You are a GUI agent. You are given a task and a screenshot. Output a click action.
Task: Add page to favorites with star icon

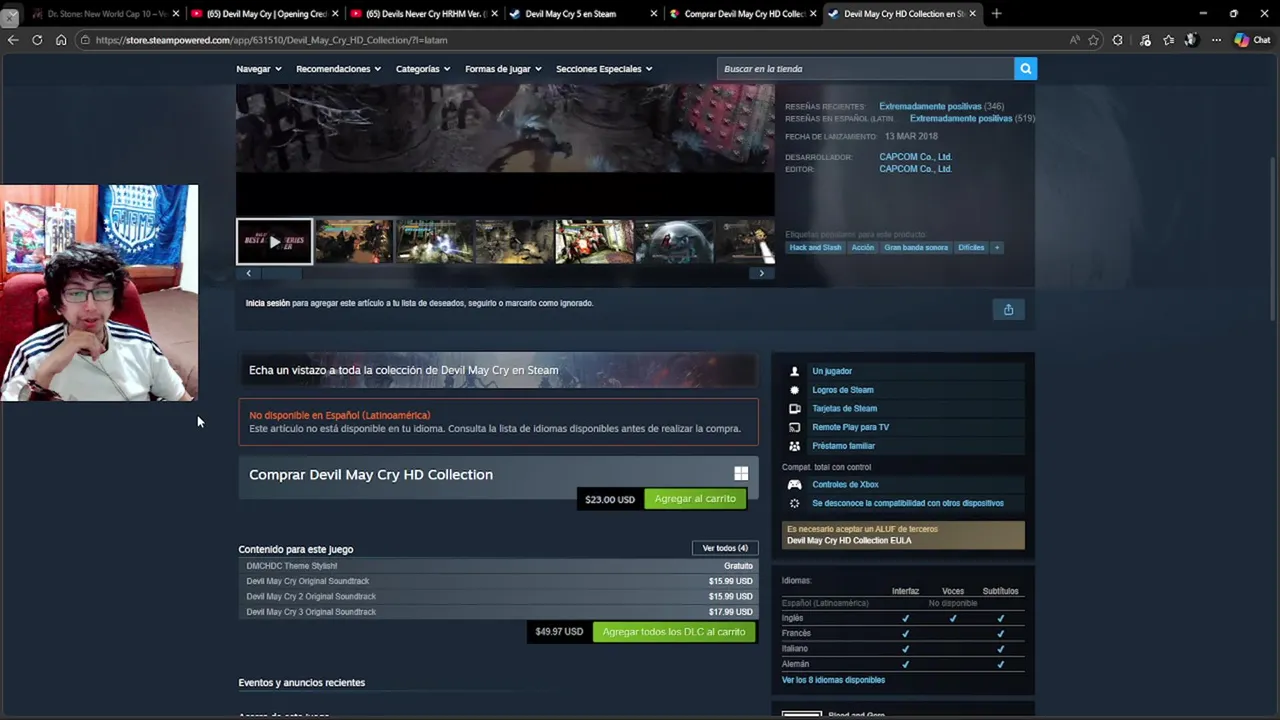click(x=1094, y=40)
